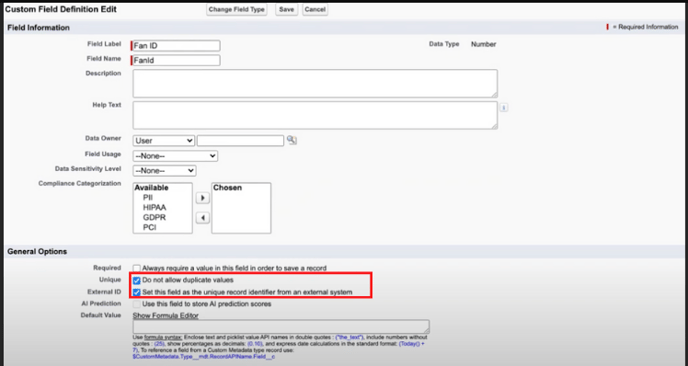This screenshot has height=366, width=688.
Task: Click the Chosen compliance list box
Action: 241,208
